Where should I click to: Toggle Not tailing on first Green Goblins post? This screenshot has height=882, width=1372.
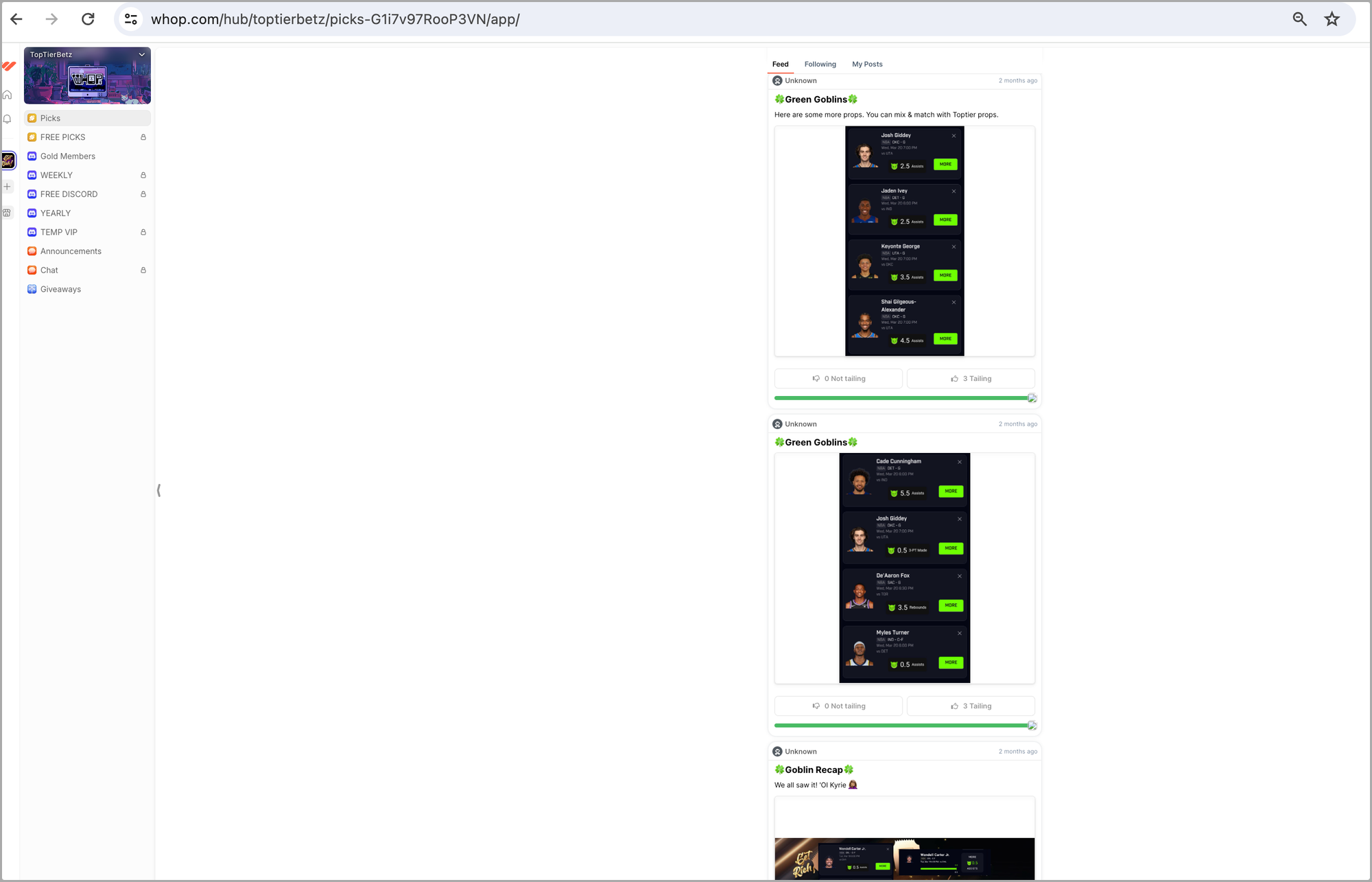point(838,379)
